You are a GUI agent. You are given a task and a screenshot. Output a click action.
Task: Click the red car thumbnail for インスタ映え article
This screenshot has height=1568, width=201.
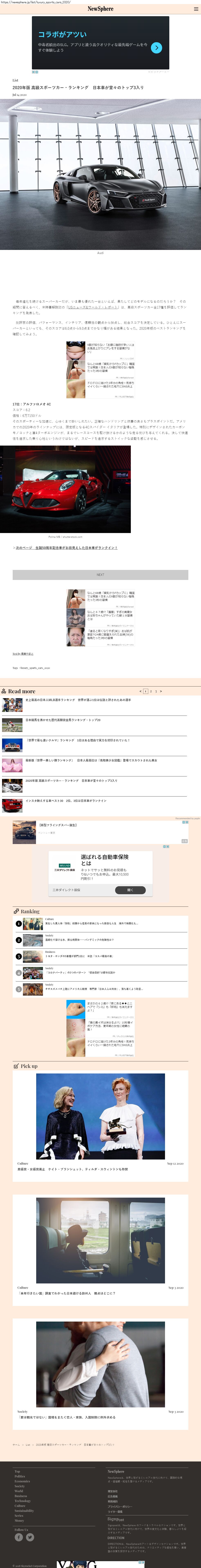(12, 806)
